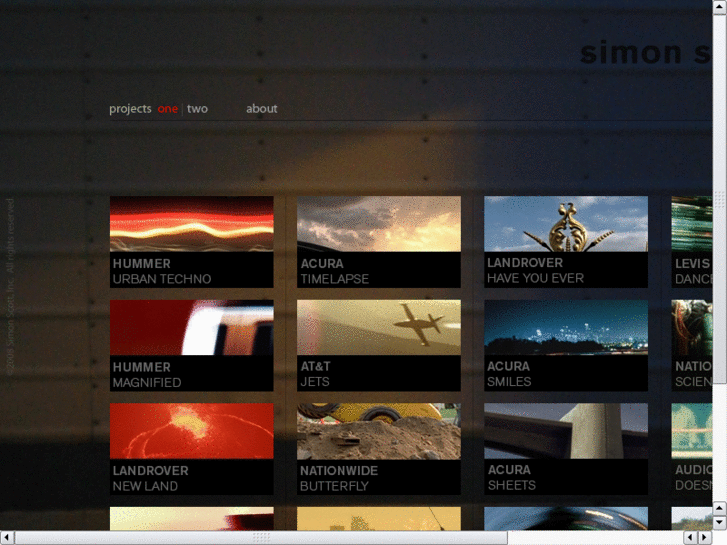Image resolution: width=727 pixels, height=545 pixels.
Task: Select the 'projects' navigation label
Action: tap(130, 109)
